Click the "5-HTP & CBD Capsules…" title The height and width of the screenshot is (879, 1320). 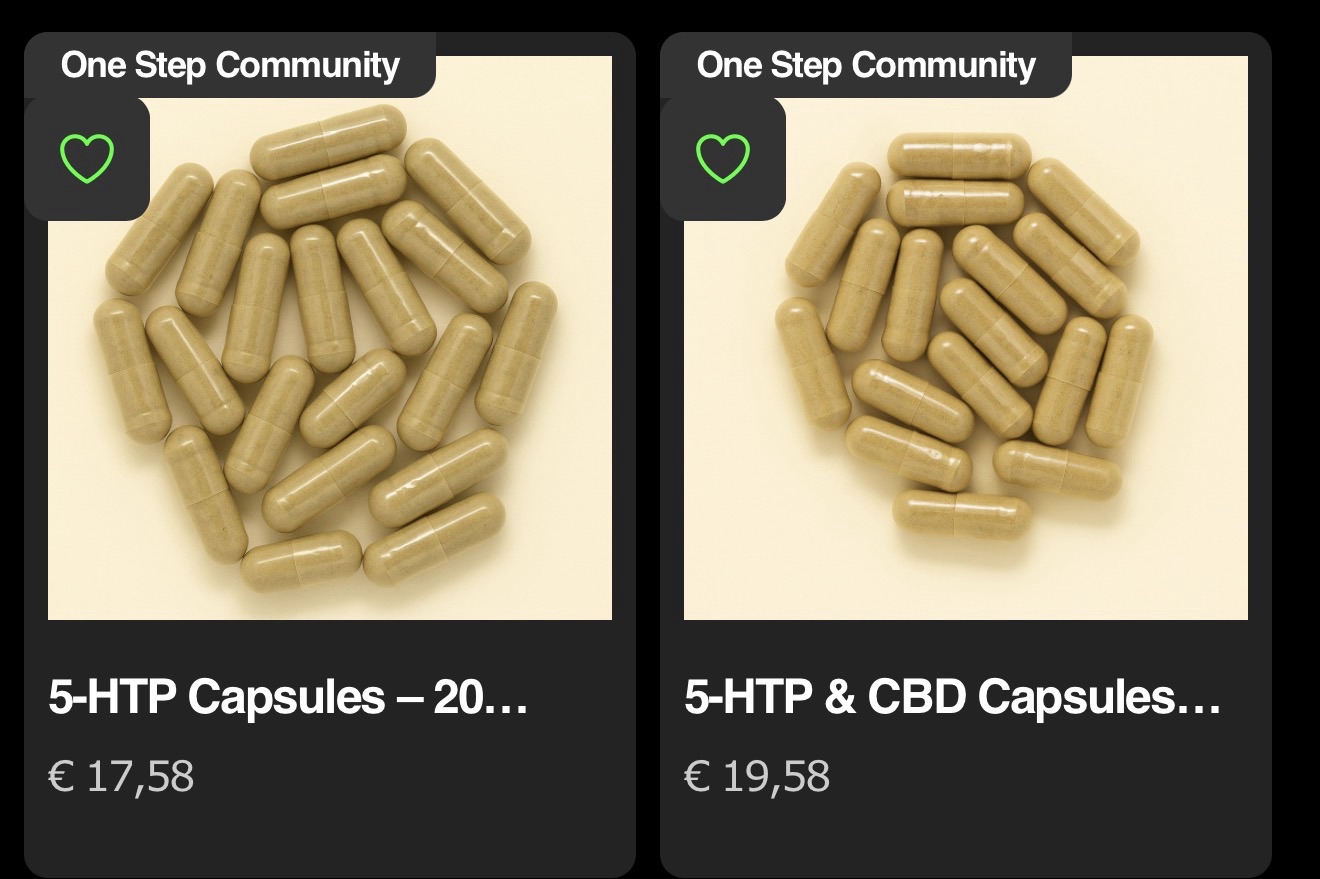pos(952,697)
